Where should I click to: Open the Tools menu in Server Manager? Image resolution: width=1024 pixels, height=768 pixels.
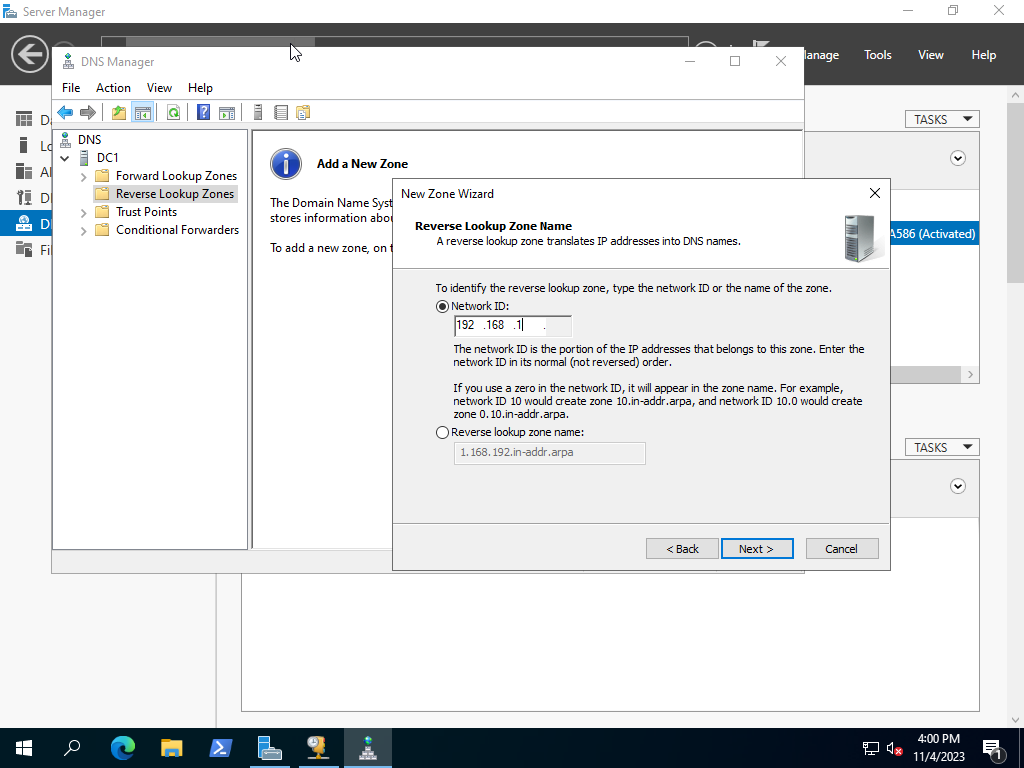pos(877,55)
